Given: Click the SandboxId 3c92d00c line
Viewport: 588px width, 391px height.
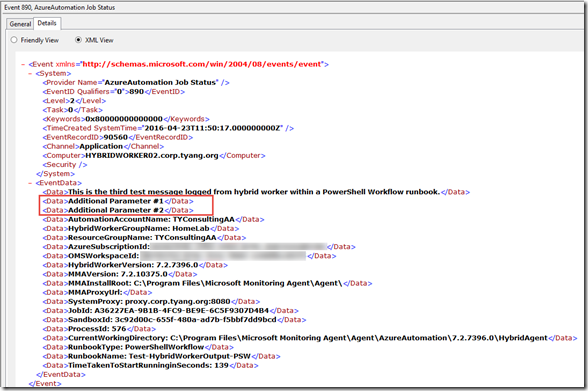Looking at the screenshot, I should coord(174,320).
